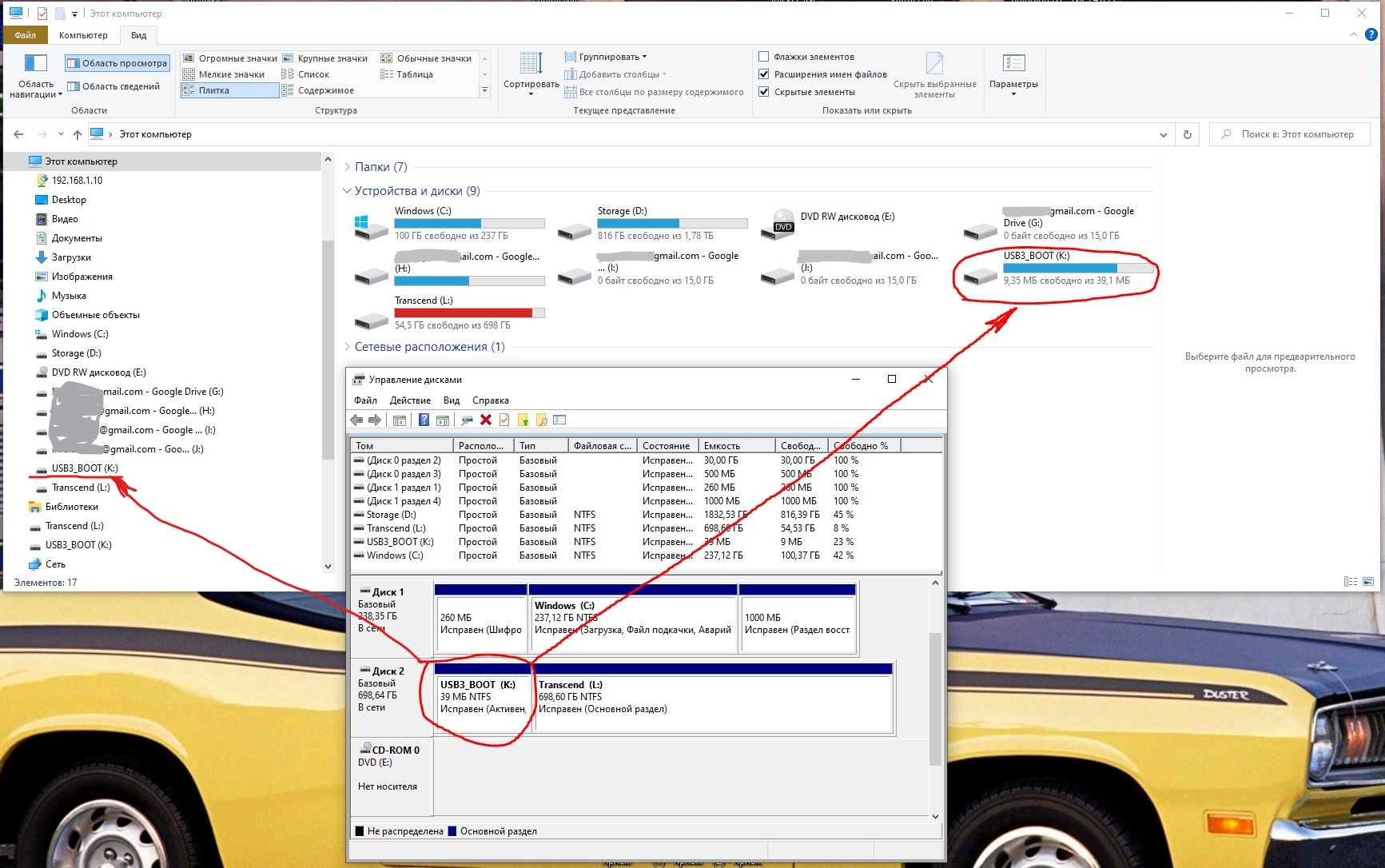Open the Group by dropdown
The width and height of the screenshot is (1385, 868).
[606, 57]
